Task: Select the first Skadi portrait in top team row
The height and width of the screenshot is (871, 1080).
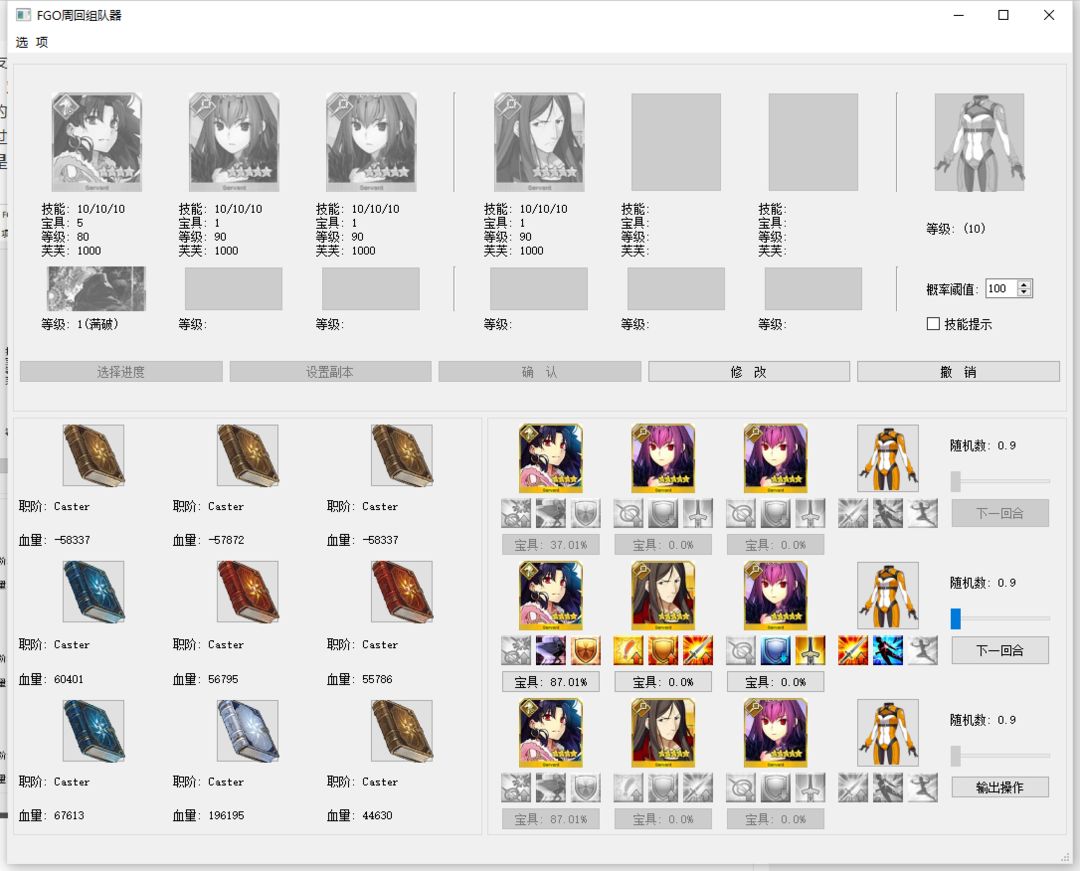Action: point(234,143)
